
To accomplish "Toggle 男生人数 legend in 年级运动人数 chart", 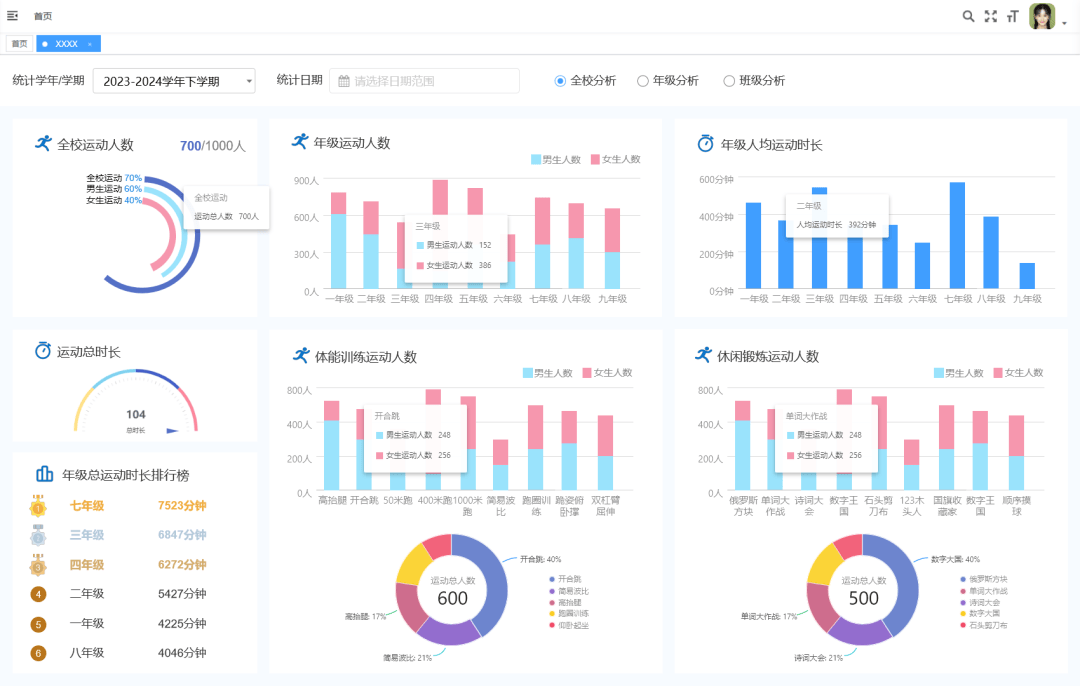I will tap(555, 159).
